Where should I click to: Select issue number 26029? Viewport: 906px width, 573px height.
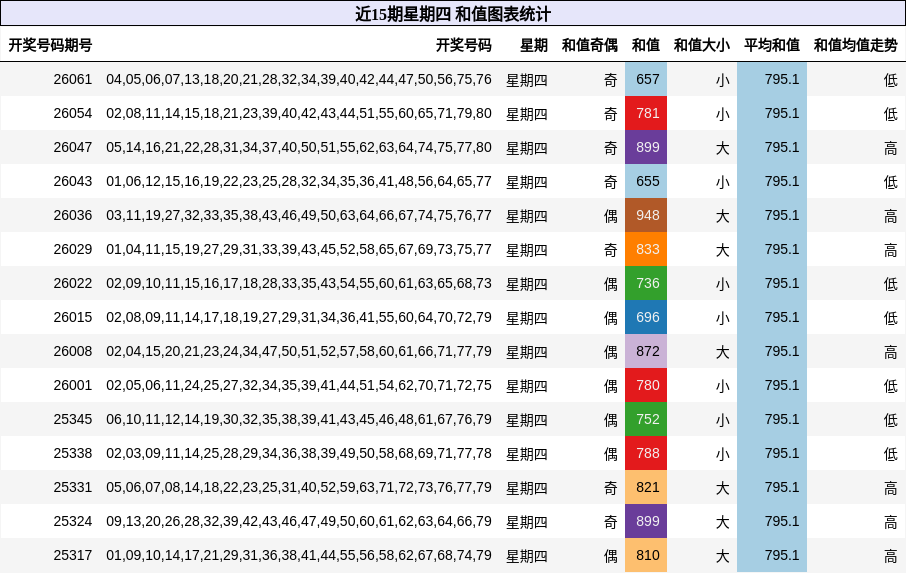[73, 250]
